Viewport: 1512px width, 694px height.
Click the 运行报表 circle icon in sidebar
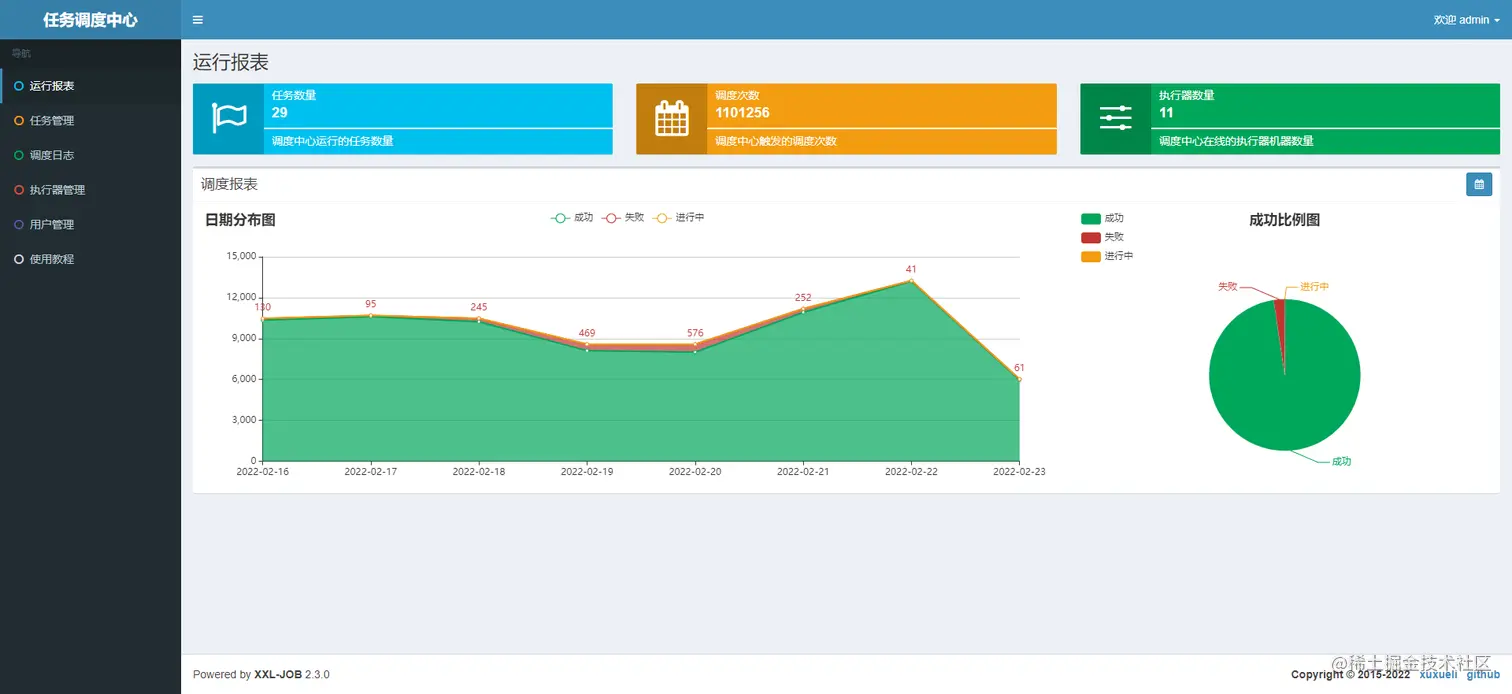19,86
